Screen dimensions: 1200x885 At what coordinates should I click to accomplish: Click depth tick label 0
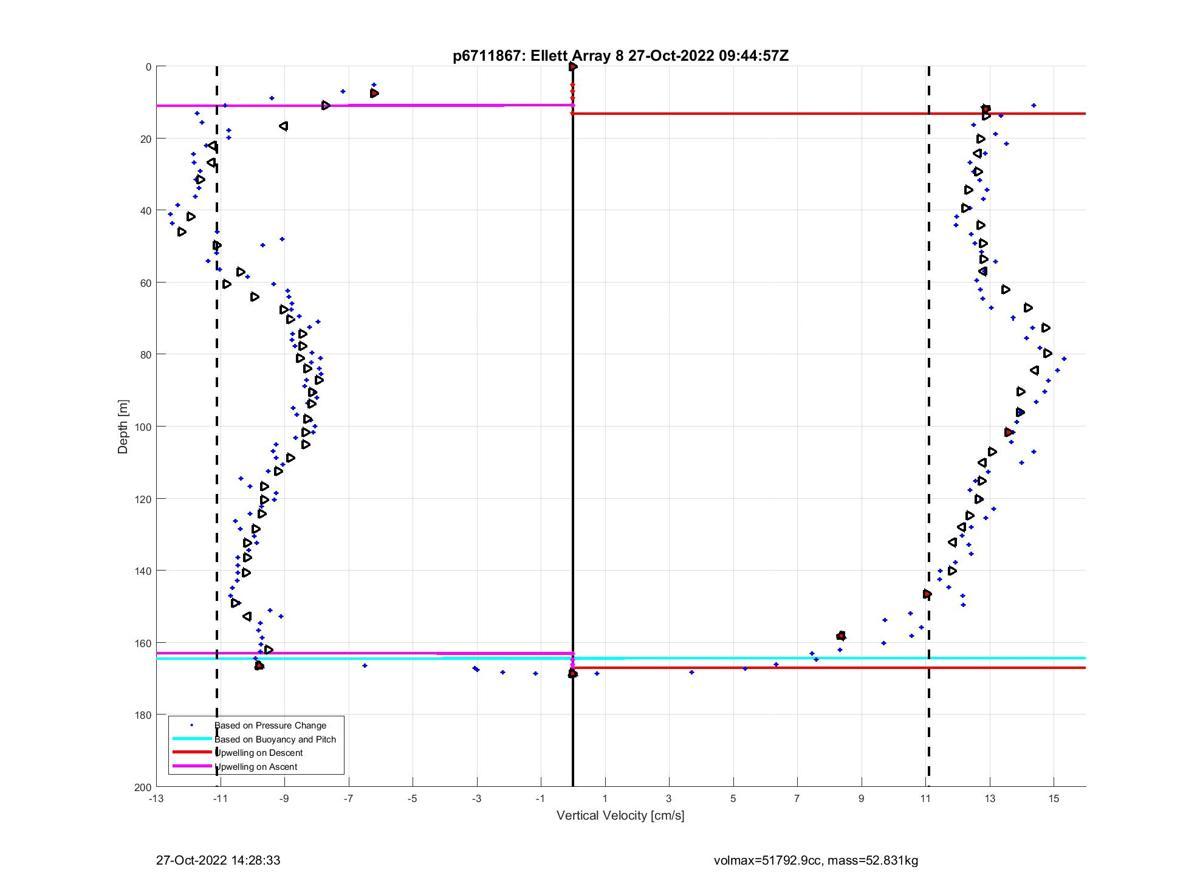click(x=148, y=67)
